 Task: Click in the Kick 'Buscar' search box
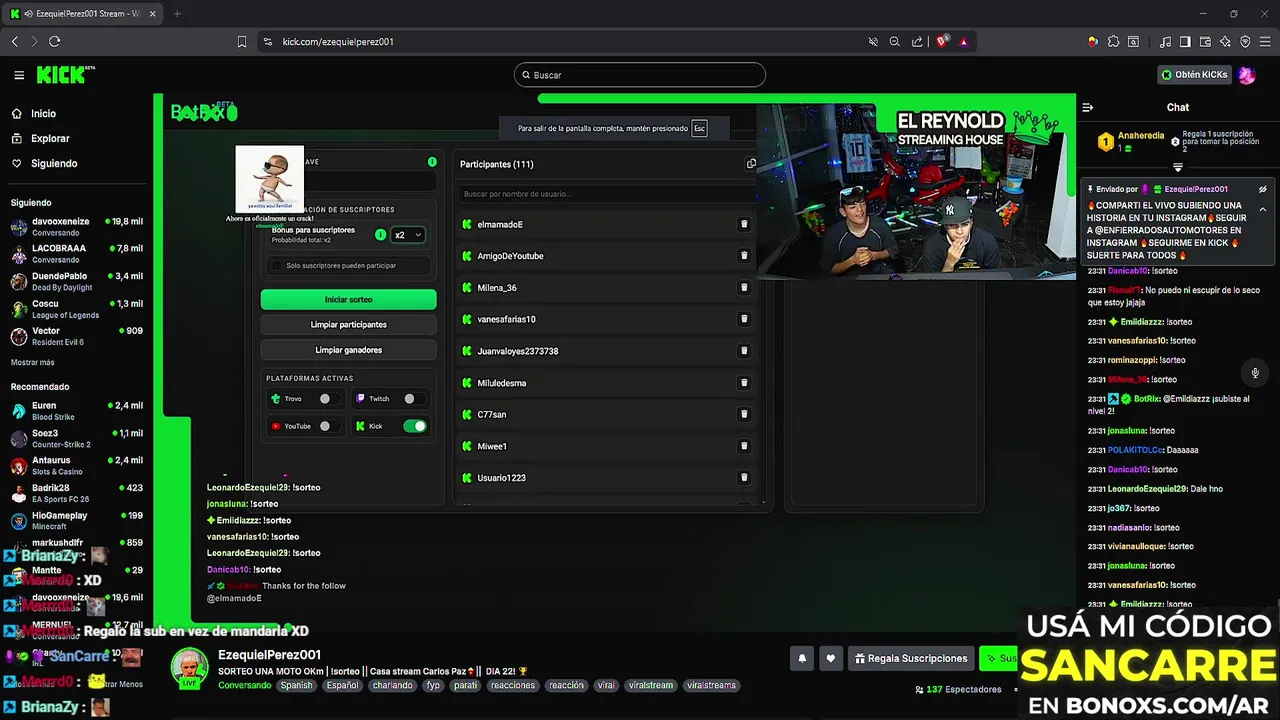[x=640, y=75]
